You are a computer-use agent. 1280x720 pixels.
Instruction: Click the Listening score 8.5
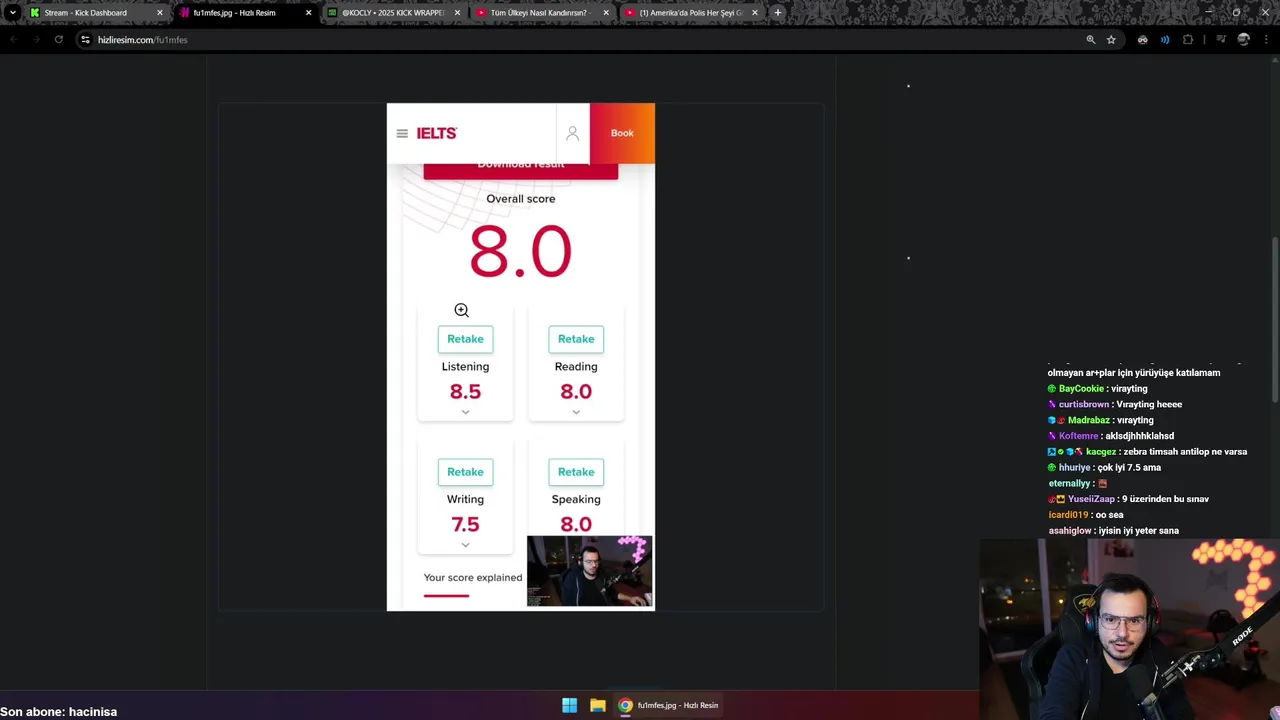(465, 392)
